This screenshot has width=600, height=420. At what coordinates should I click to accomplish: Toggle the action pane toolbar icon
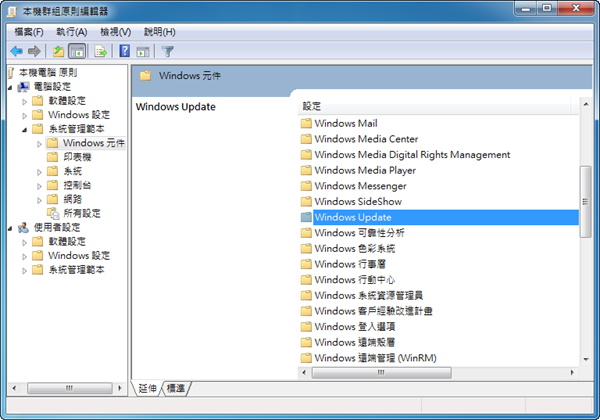tap(143, 51)
